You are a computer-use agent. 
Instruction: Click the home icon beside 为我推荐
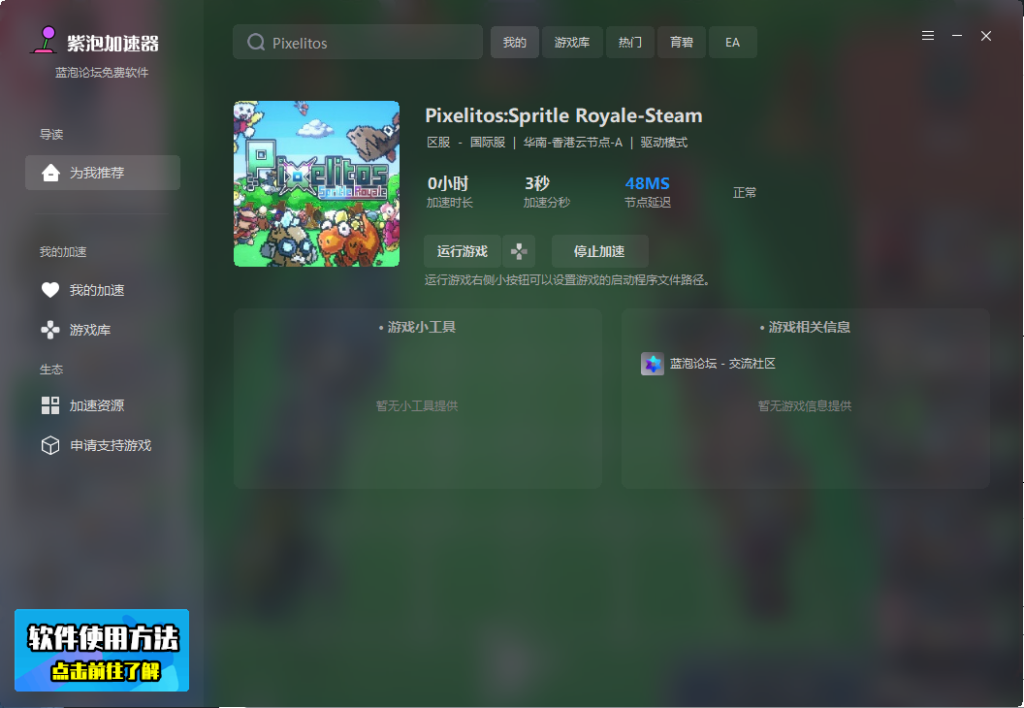[50, 172]
